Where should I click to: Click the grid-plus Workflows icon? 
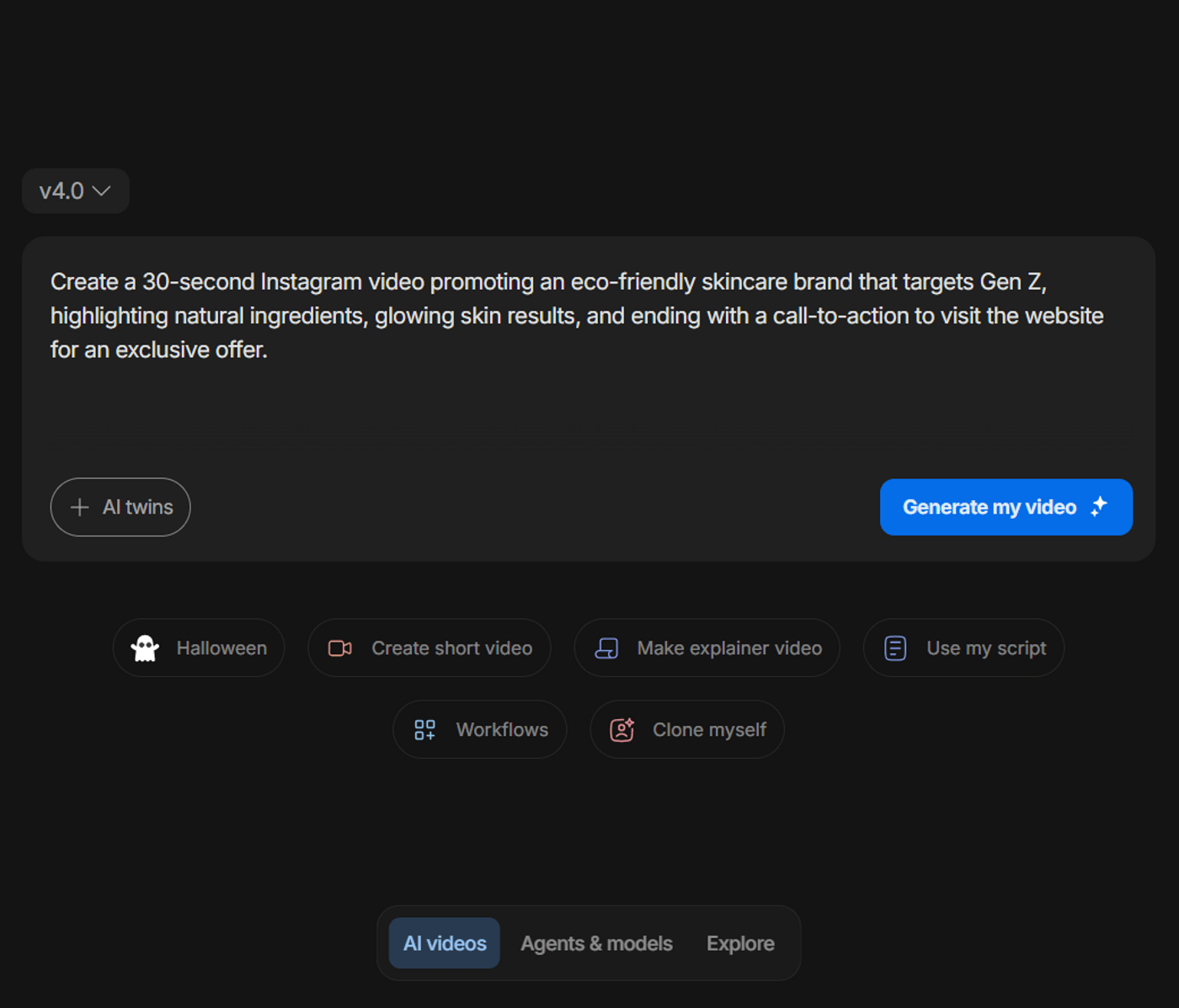pyautogui.click(x=424, y=730)
